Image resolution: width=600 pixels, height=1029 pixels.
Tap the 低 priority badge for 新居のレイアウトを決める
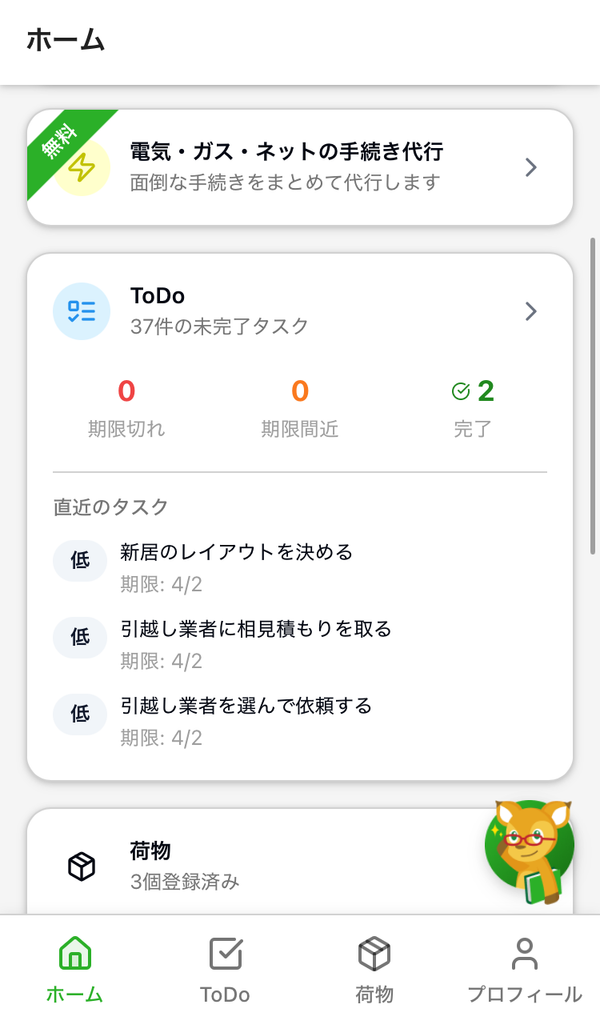pos(80,560)
